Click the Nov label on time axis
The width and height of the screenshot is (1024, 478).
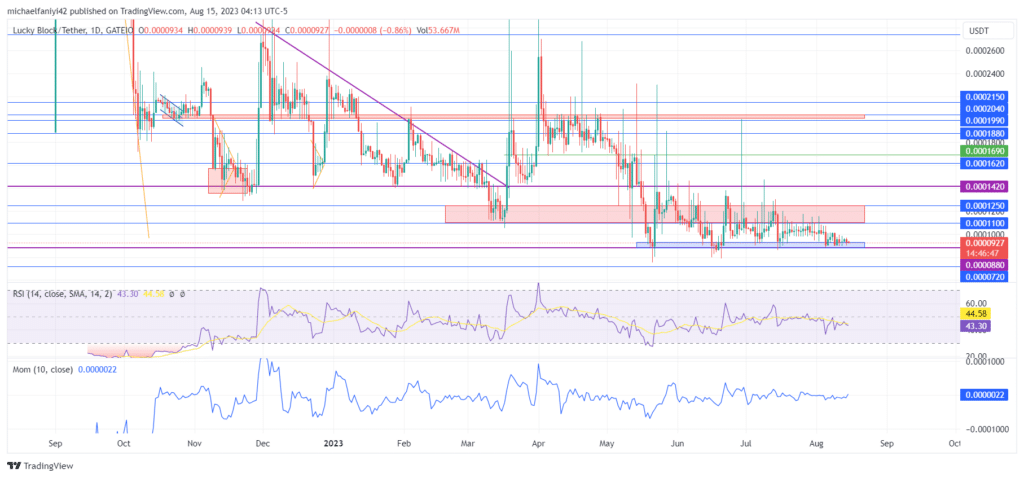(x=193, y=443)
